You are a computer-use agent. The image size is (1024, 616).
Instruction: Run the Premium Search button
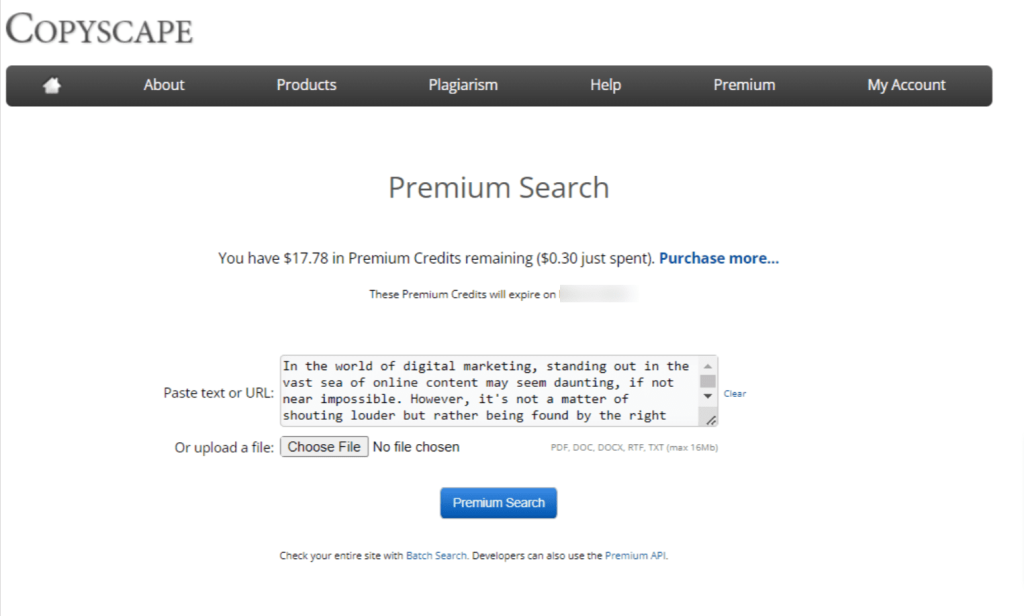tap(498, 503)
